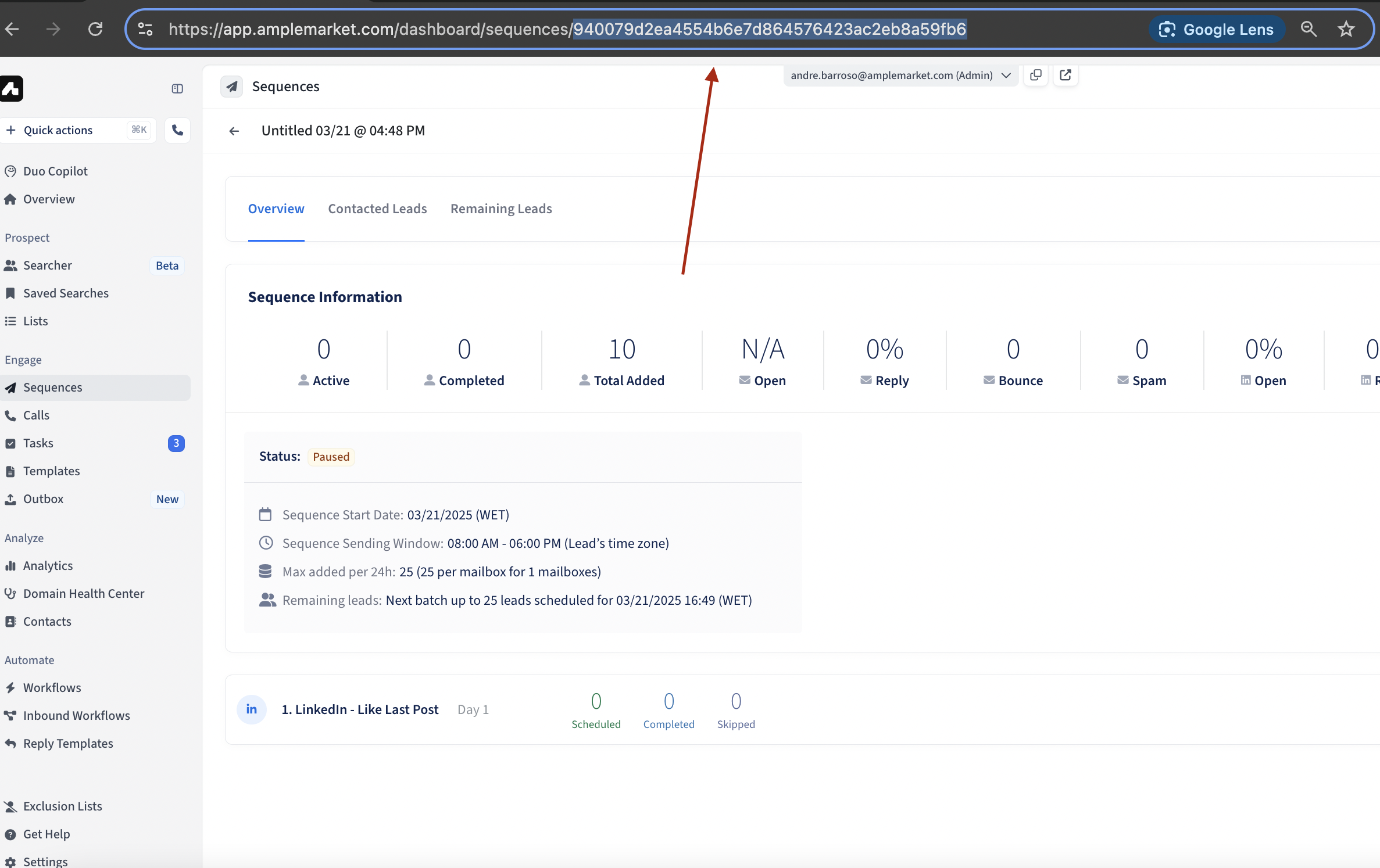1380x868 pixels.
Task: Click the browser back arrow
Action: [12, 29]
